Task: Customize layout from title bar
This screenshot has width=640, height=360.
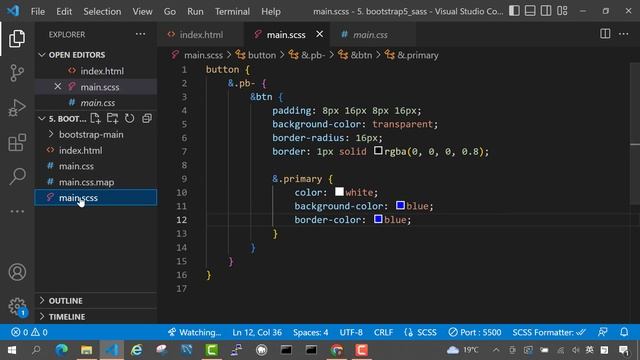Action: 562,11
